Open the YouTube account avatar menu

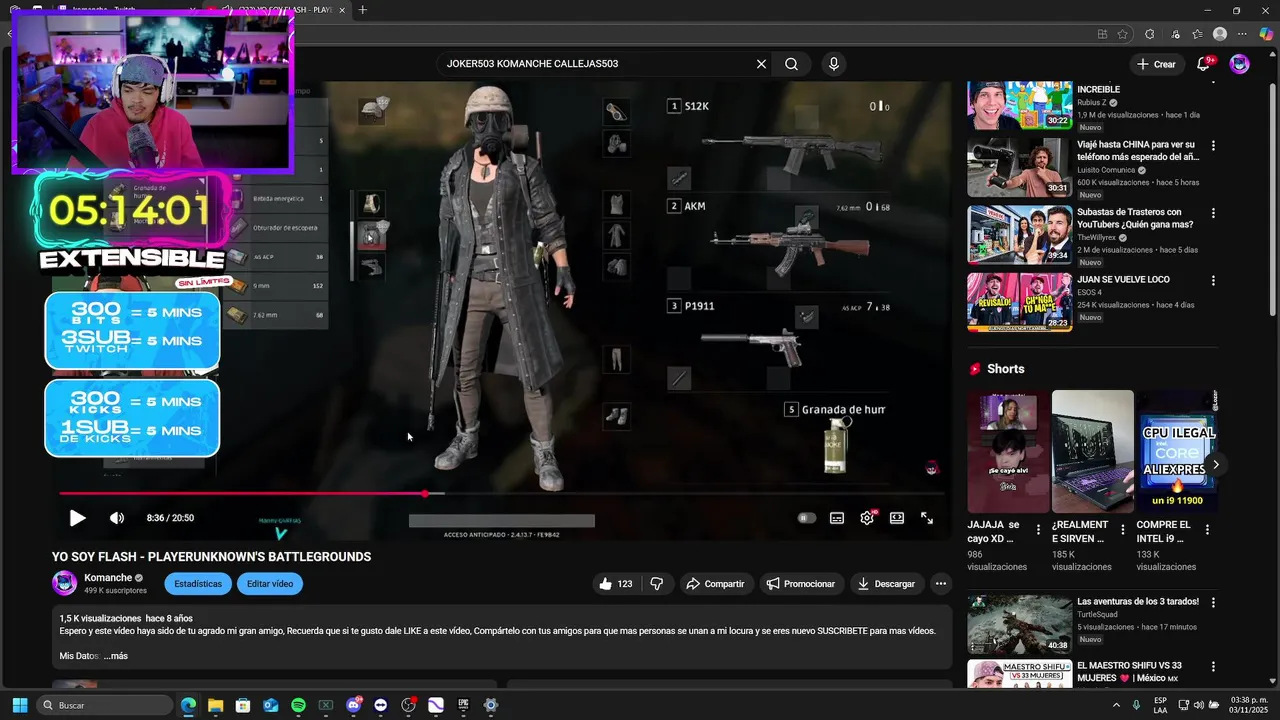(x=1240, y=64)
